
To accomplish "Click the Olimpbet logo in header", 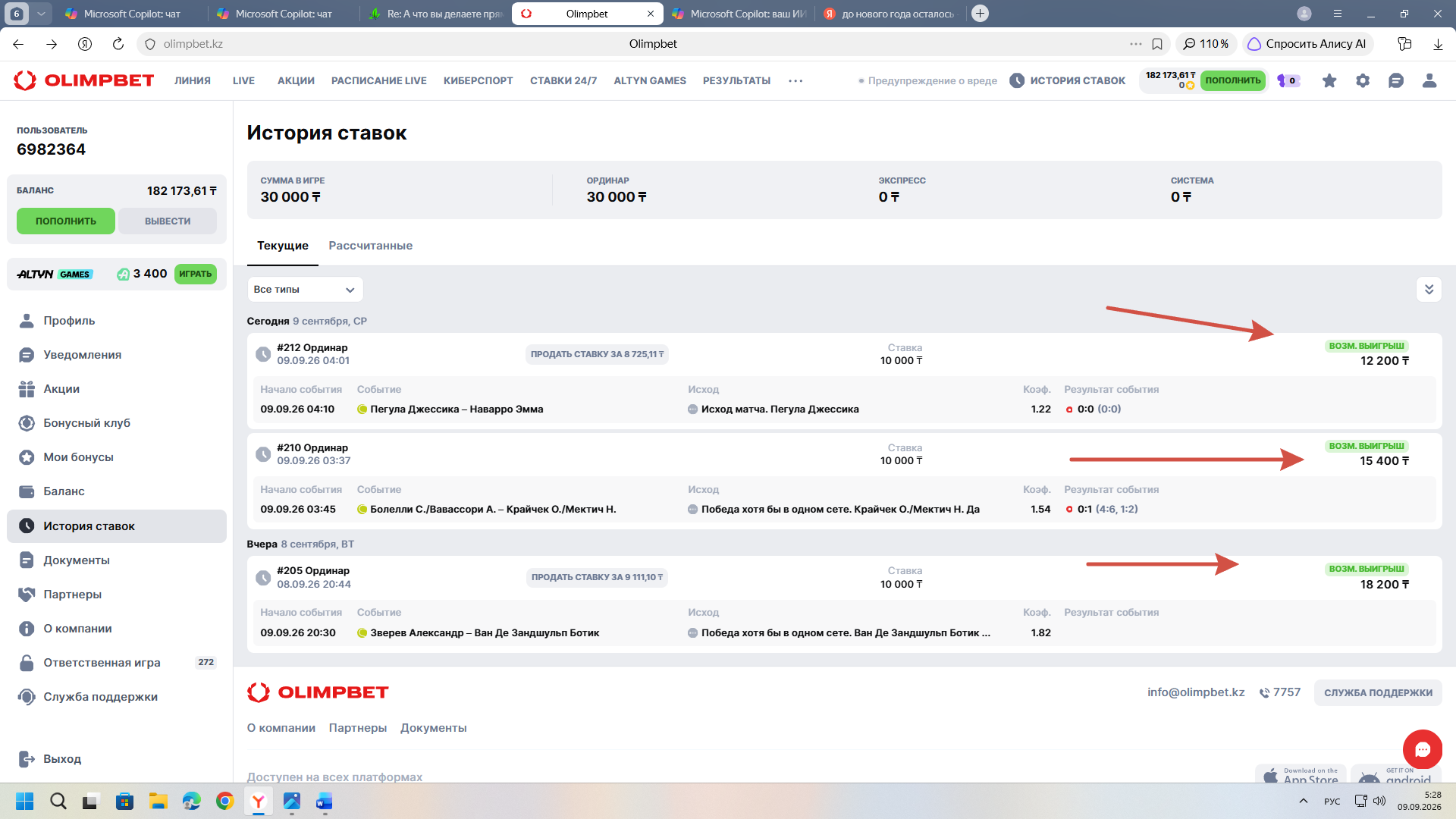I will click(x=84, y=80).
